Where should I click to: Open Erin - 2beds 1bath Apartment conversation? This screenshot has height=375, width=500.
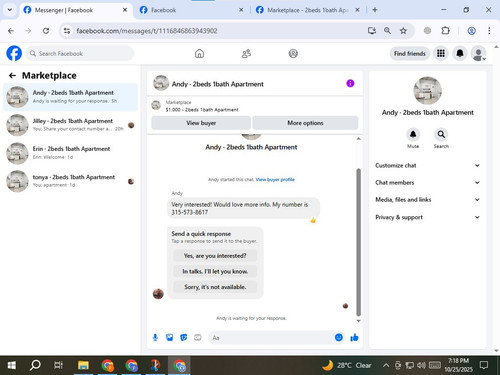(70, 153)
